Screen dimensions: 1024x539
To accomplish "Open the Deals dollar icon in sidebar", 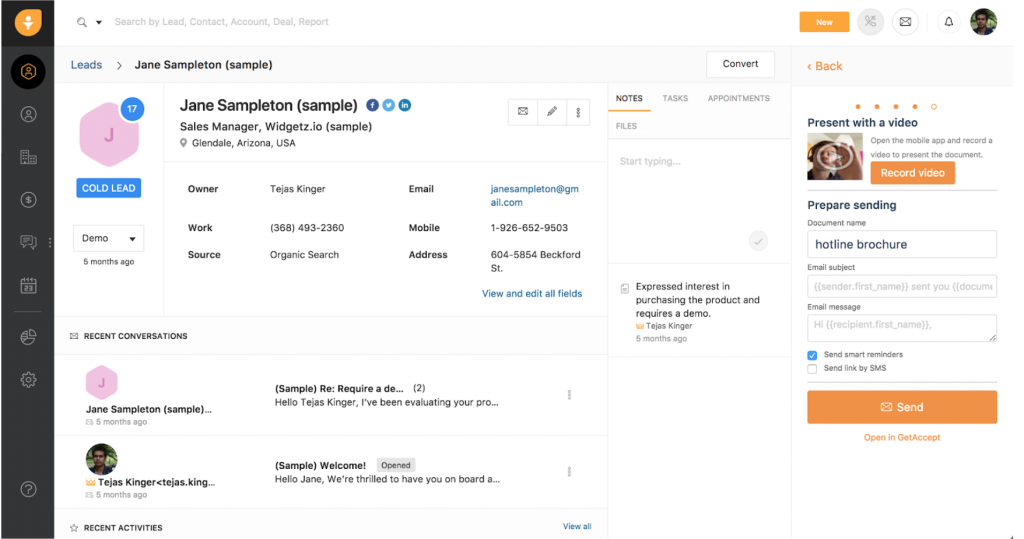I will click(28, 200).
